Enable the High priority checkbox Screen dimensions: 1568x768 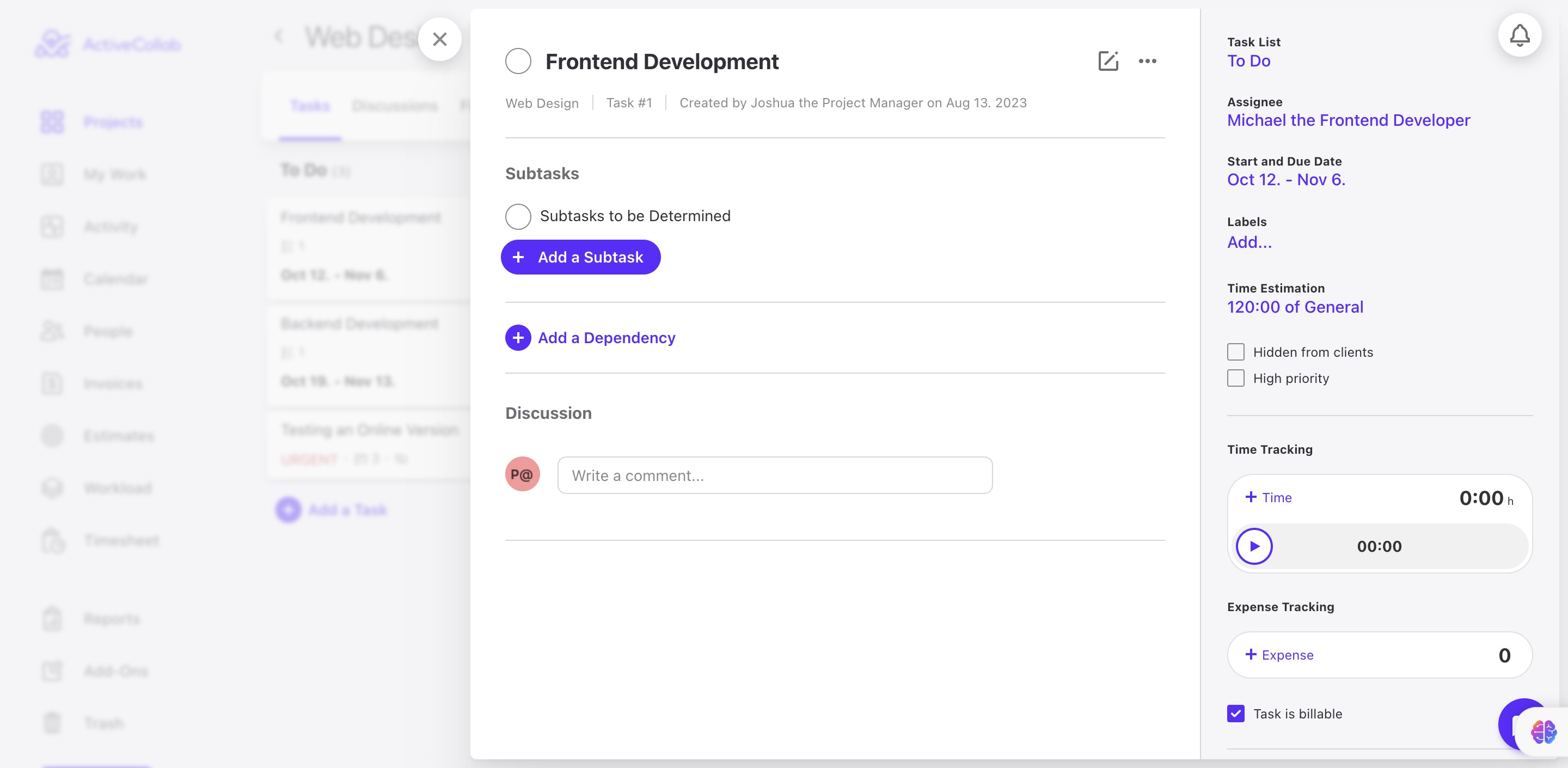click(x=1236, y=378)
